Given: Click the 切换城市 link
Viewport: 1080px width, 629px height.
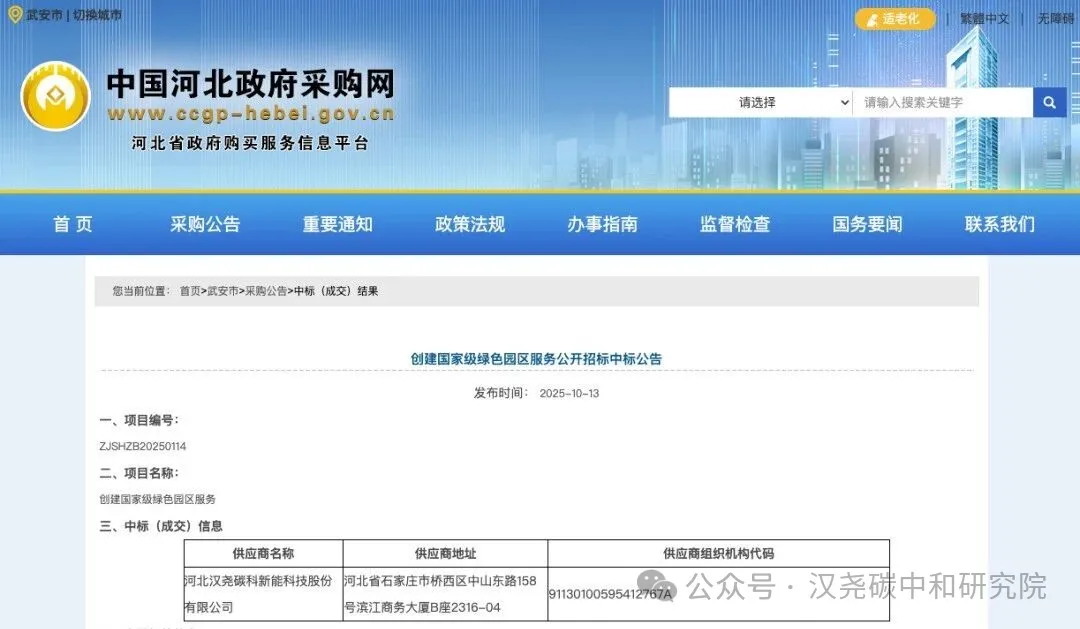Looking at the screenshot, I should click(x=99, y=15).
